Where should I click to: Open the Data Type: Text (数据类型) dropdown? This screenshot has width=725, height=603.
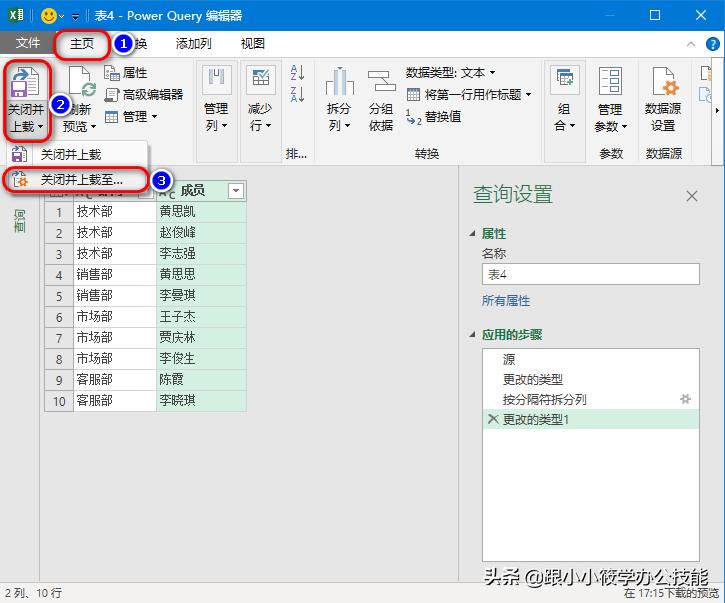tap(450, 73)
